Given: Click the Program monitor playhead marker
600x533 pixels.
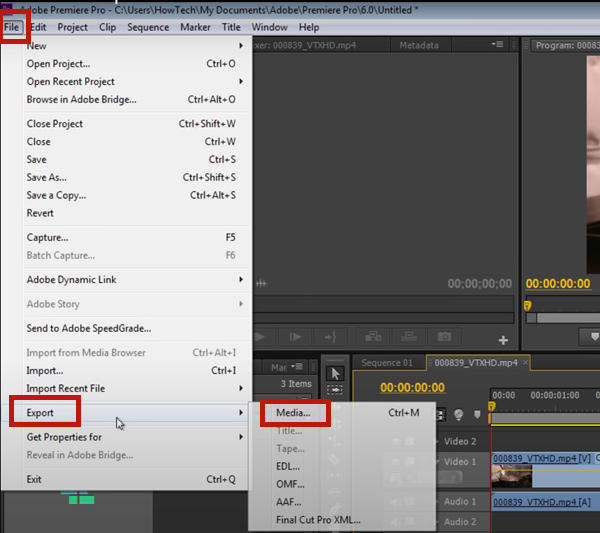Looking at the screenshot, I should point(527,306).
